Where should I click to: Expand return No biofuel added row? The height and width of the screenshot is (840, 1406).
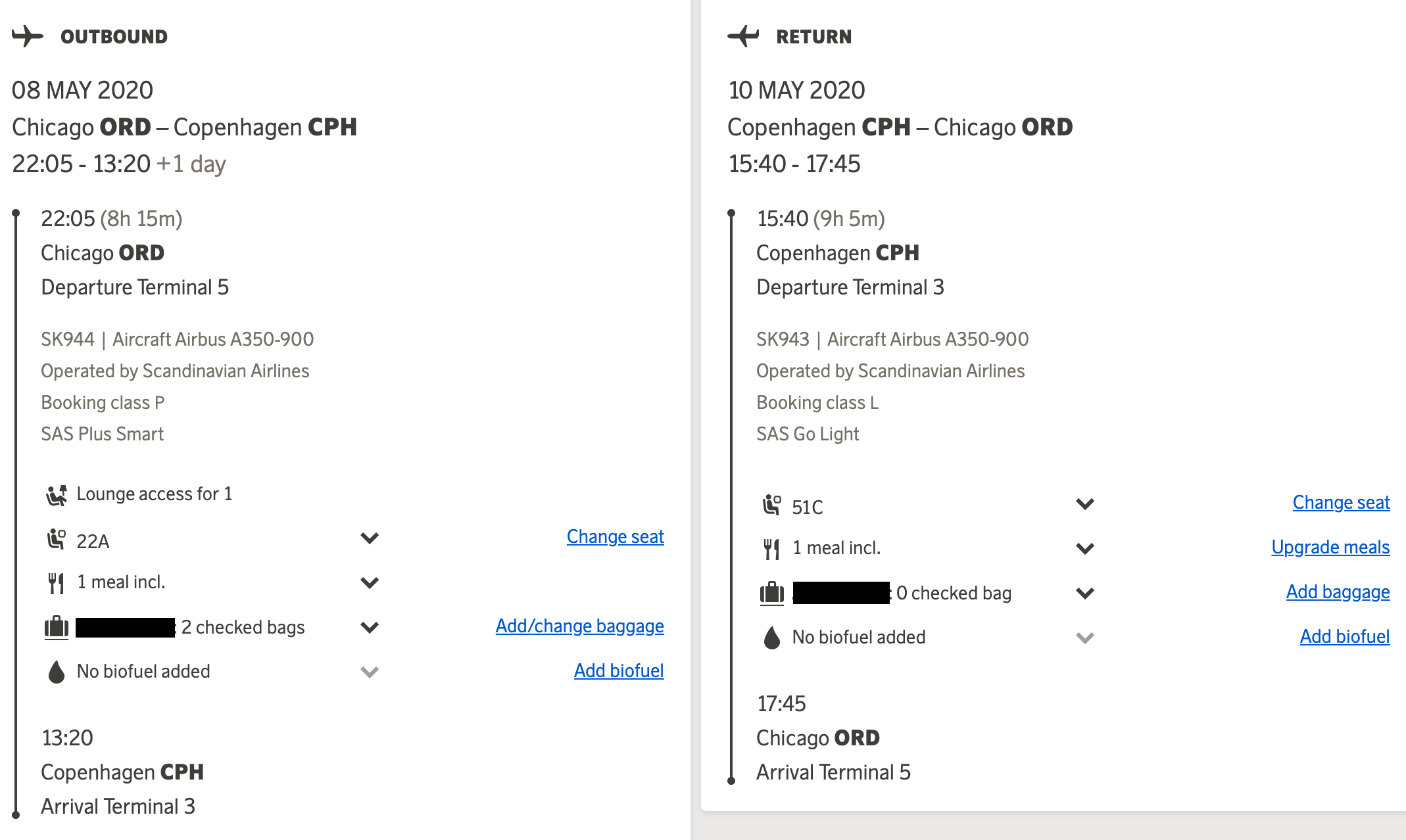[1085, 638]
